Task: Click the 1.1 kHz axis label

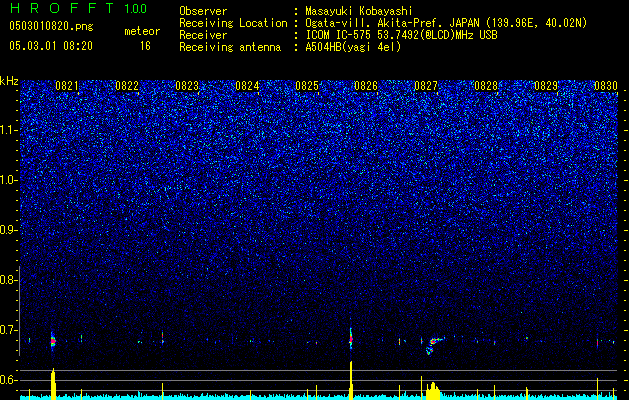Action: click(9, 130)
